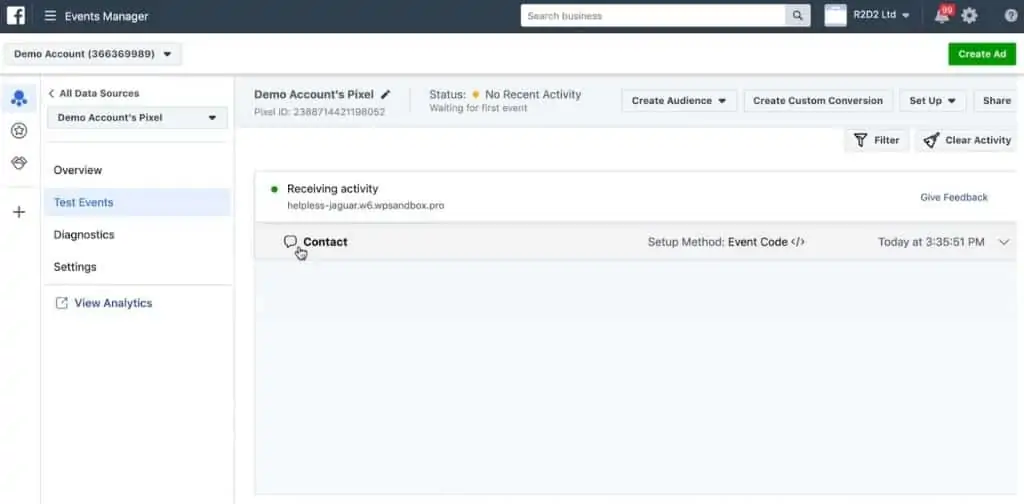Click the search magnifier button
Image resolution: width=1024 pixels, height=504 pixels.
[797, 16]
